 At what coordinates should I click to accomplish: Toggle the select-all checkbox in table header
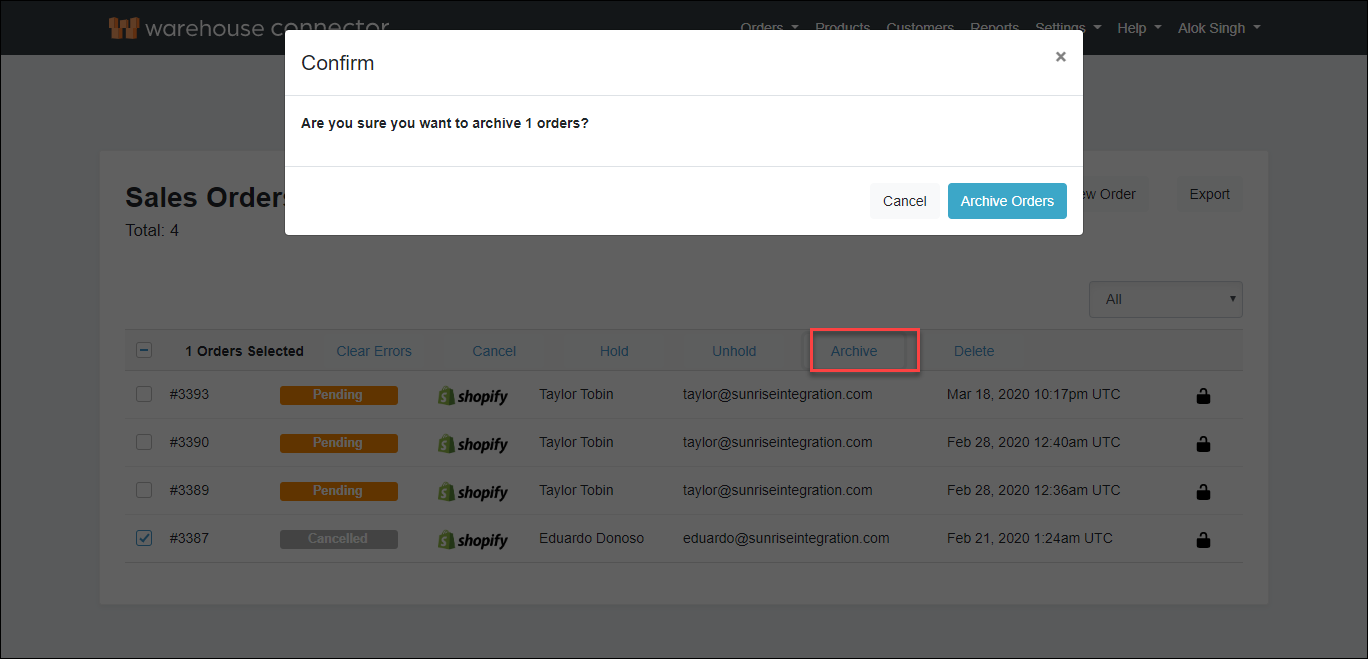coord(143,350)
